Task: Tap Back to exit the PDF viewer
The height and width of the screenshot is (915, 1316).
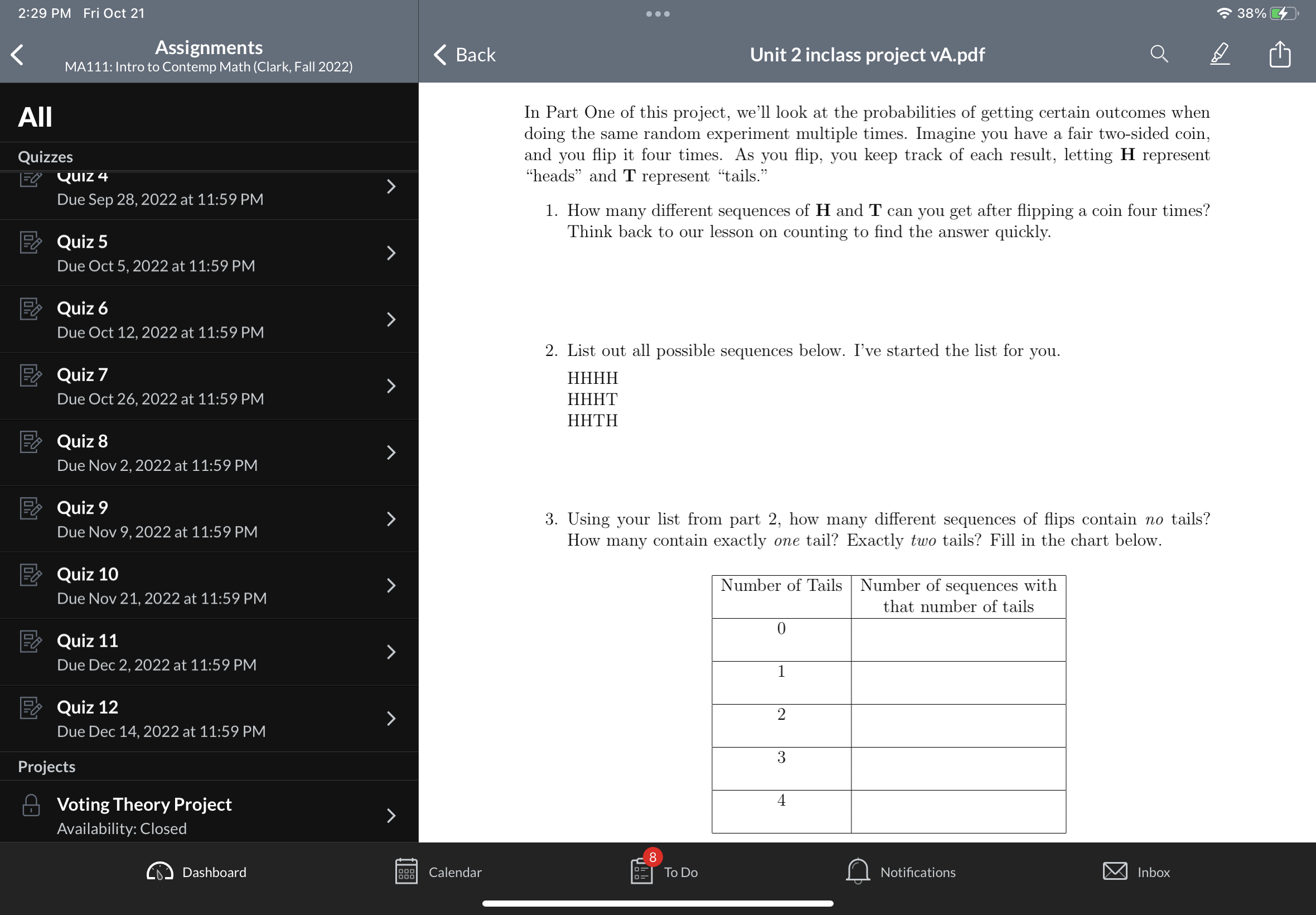Action: pos(464,55)
